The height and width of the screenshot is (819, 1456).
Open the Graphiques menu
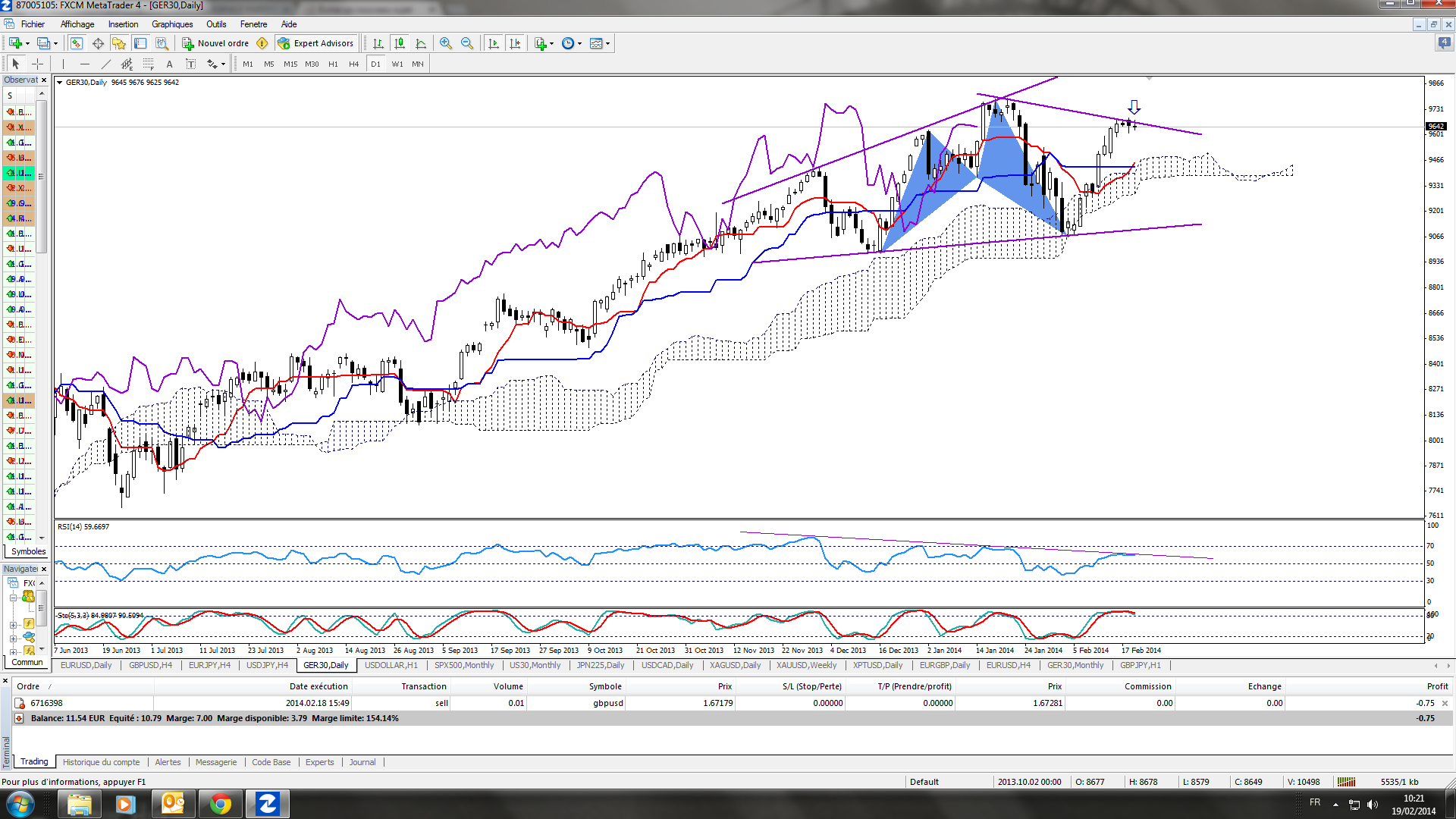pyautogui.click(x=172, y=24)
